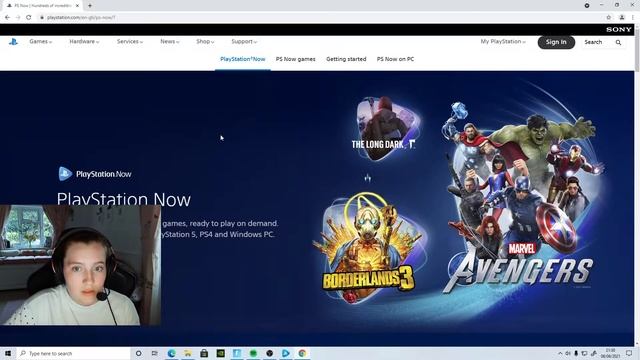Image resolution: width=640 pixels, height=360 pixels.
Task: Open the PS Now on PC tab
Action: (395, 59)
